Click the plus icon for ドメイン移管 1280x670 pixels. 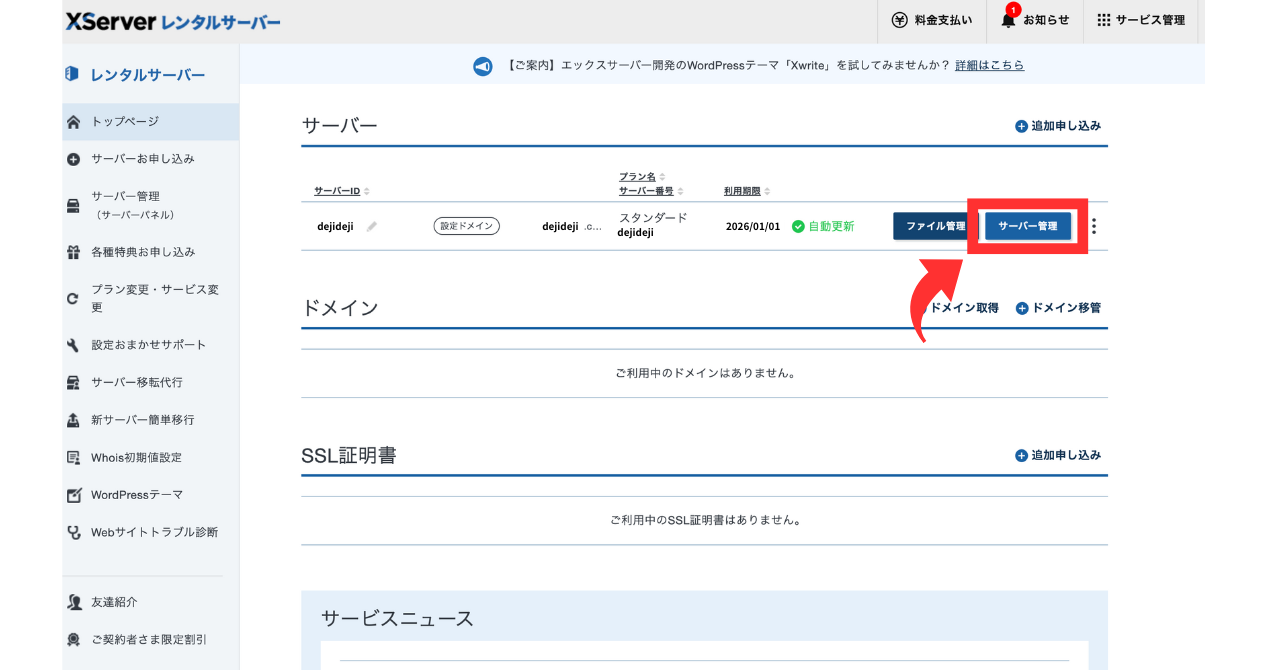[1021, 309]
